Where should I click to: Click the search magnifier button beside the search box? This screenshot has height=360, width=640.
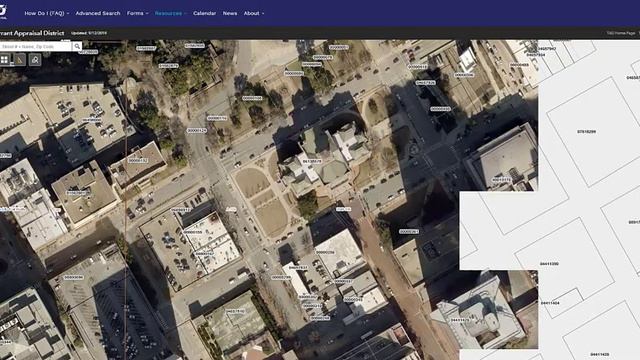77,47
